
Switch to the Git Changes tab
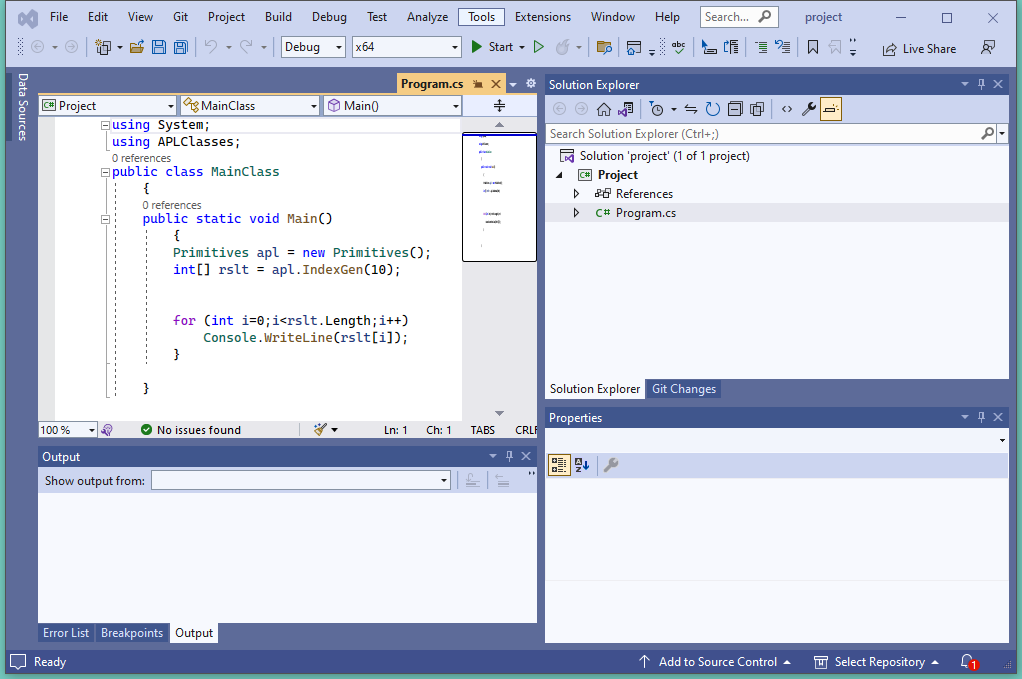684,389
